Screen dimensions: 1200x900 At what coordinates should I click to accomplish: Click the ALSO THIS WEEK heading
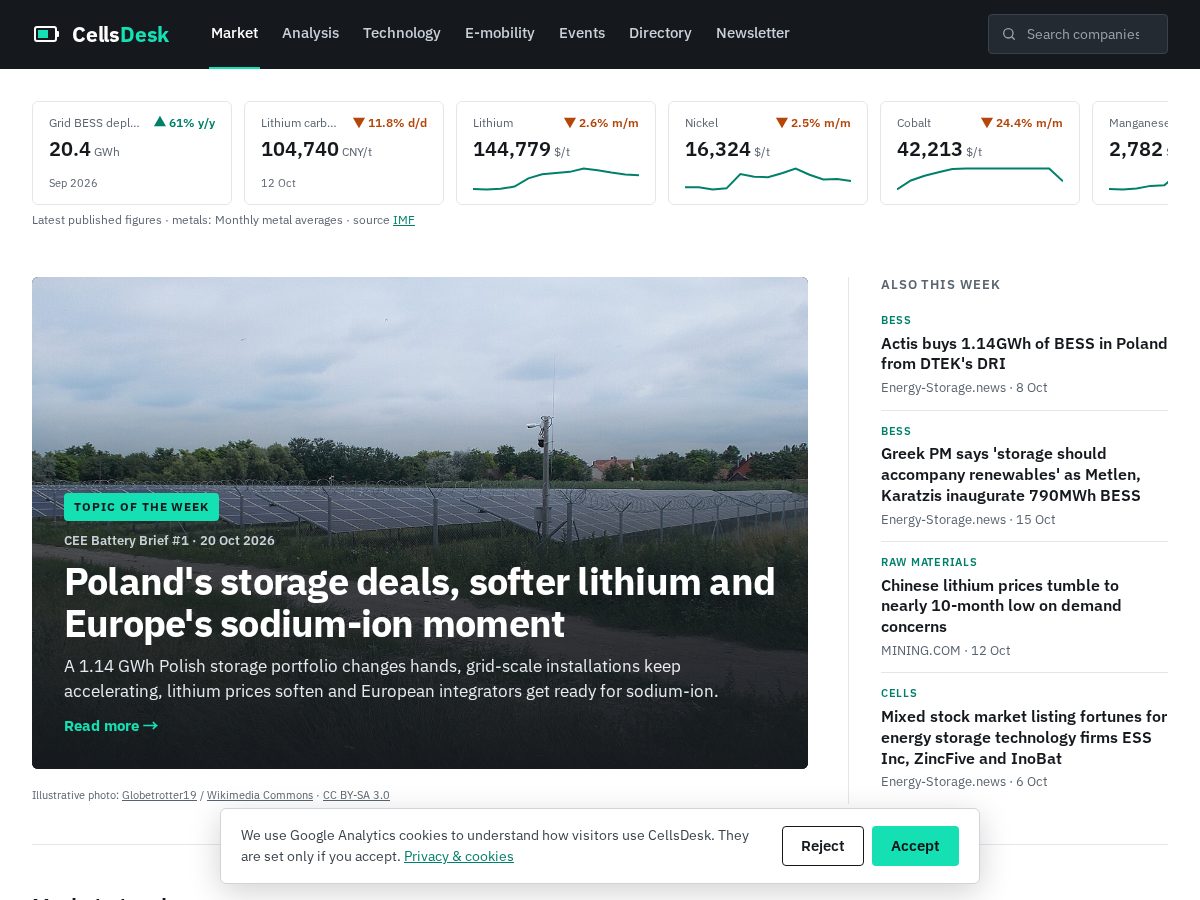click(940, 285)
